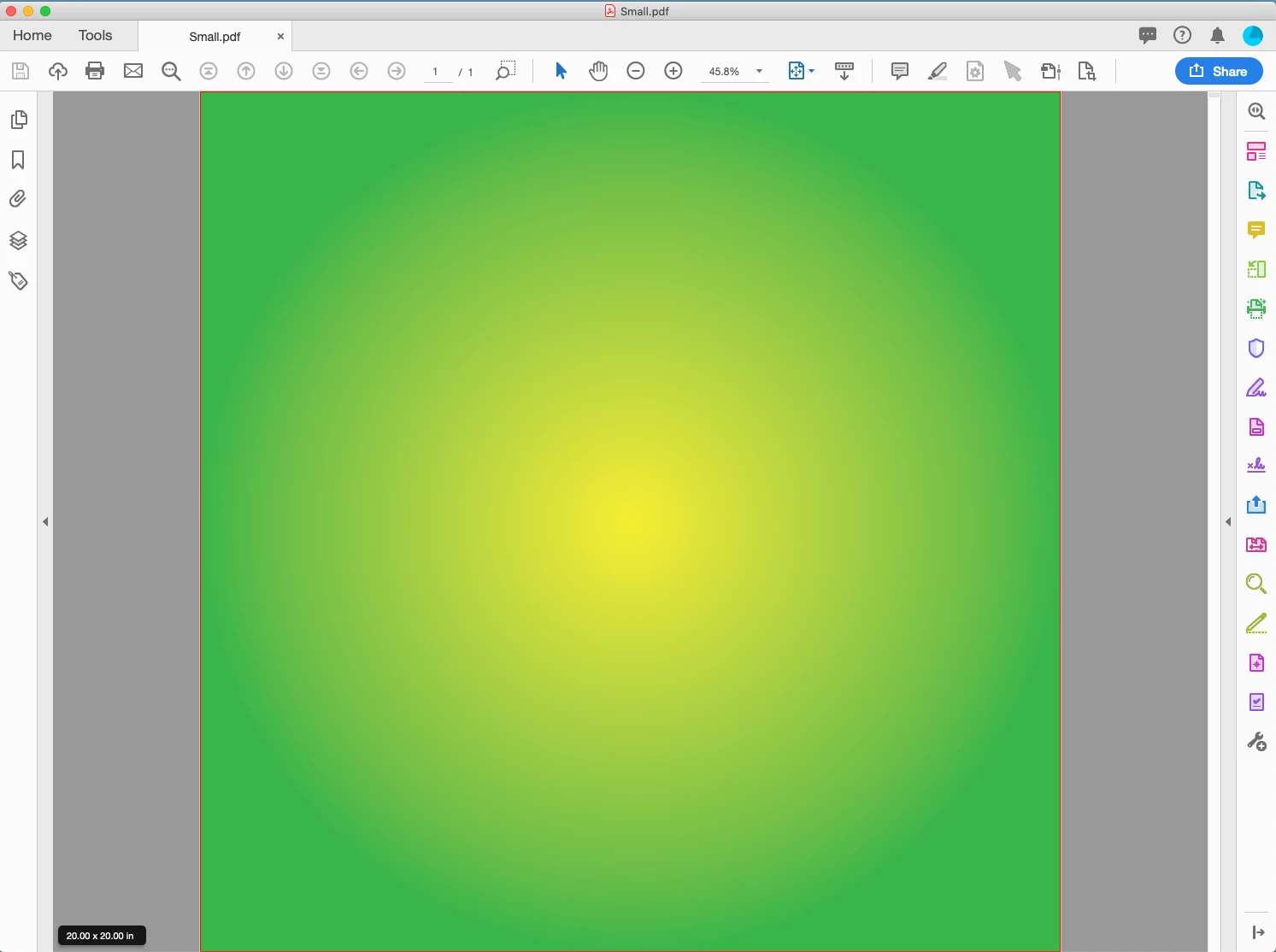Open Enhance Scans printer tool
Image resolution: width=1276 pixels, height=952 pixels.
pos(1256,309)
